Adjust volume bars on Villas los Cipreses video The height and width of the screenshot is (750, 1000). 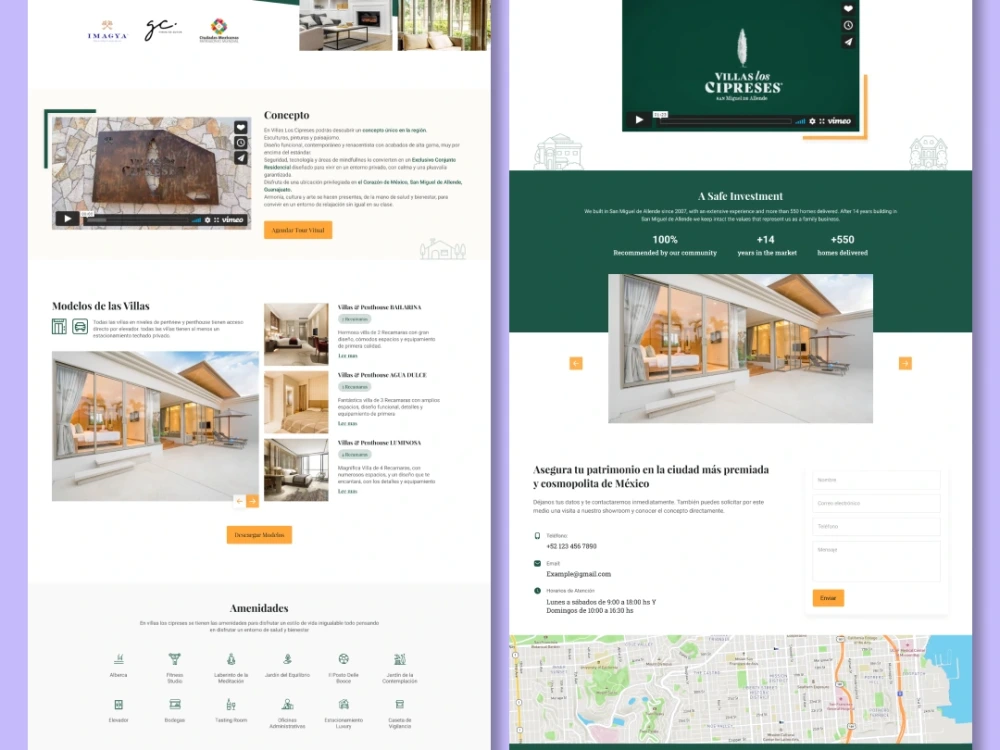[800, 121]
